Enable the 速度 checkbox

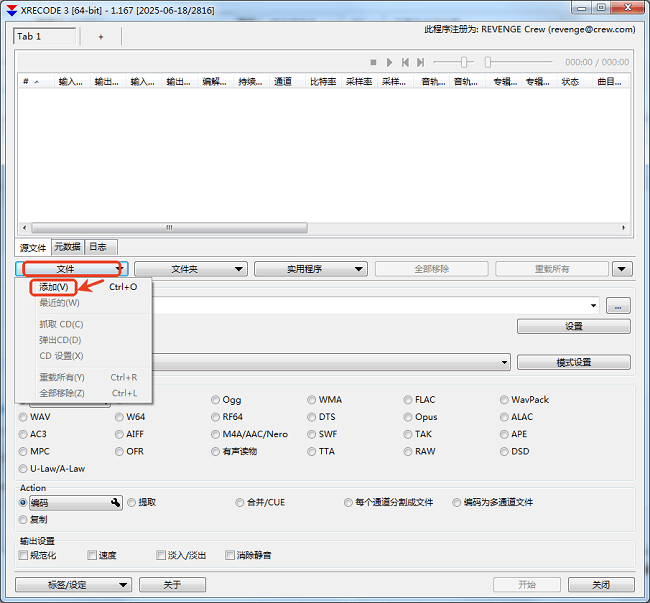102,555
